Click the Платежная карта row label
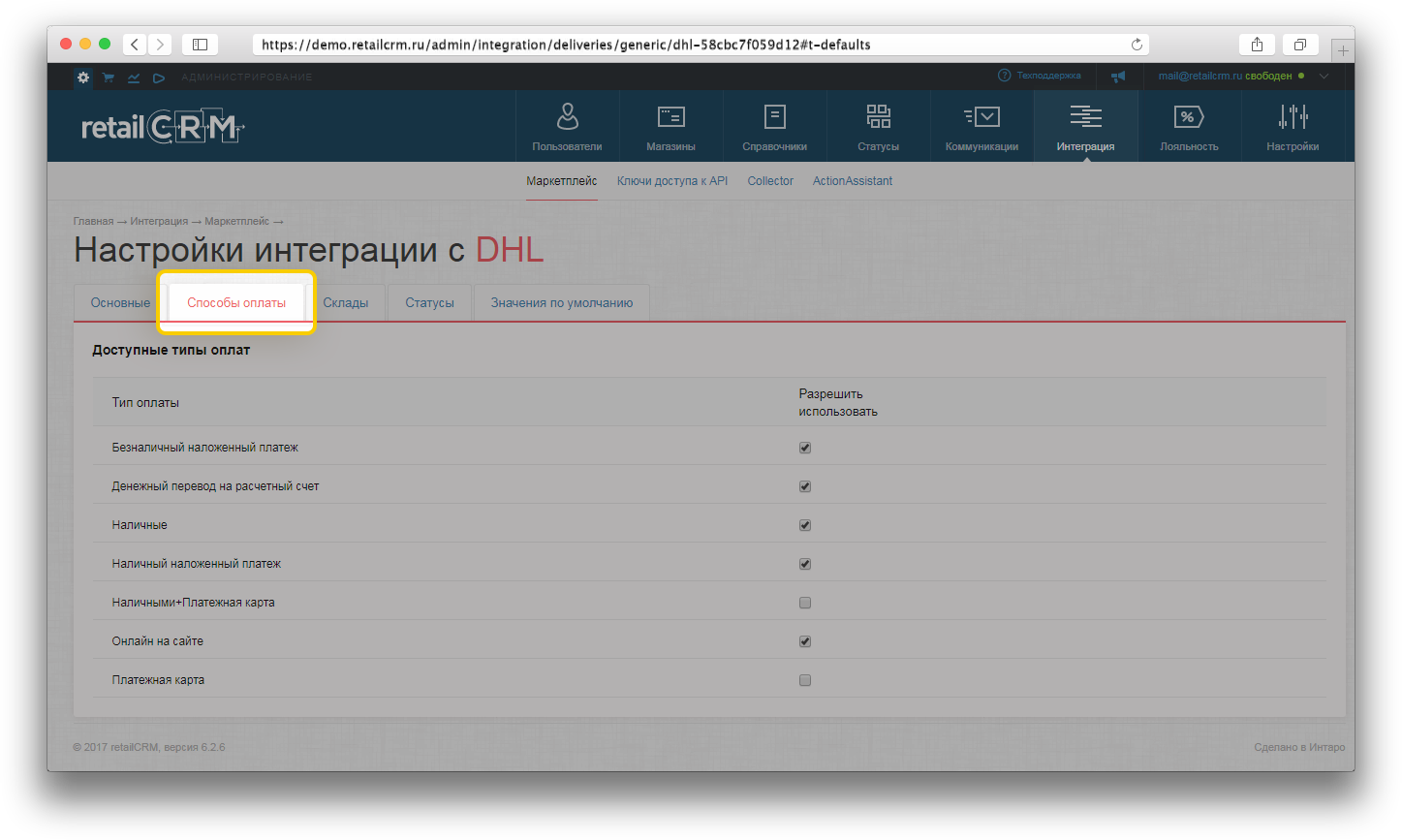This screenshot has height=840, width=1402. point(158,680)
